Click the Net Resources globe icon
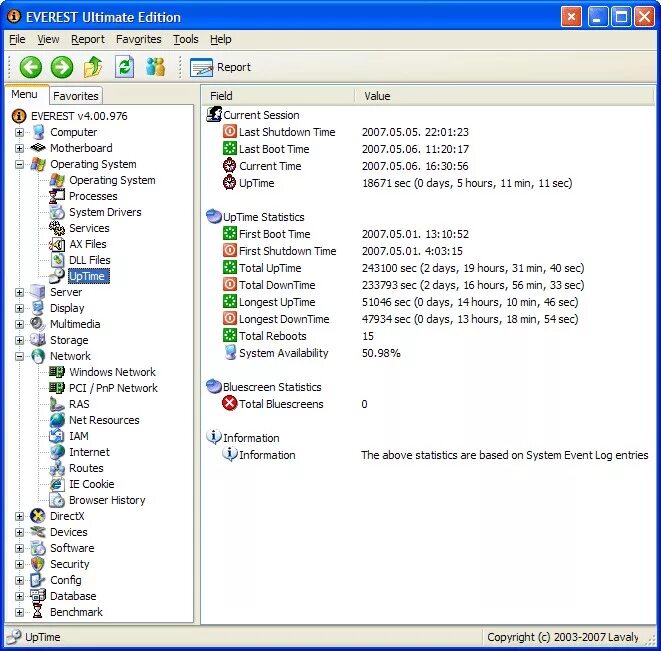This screenshot has height=651, width=661. point(57,420)
